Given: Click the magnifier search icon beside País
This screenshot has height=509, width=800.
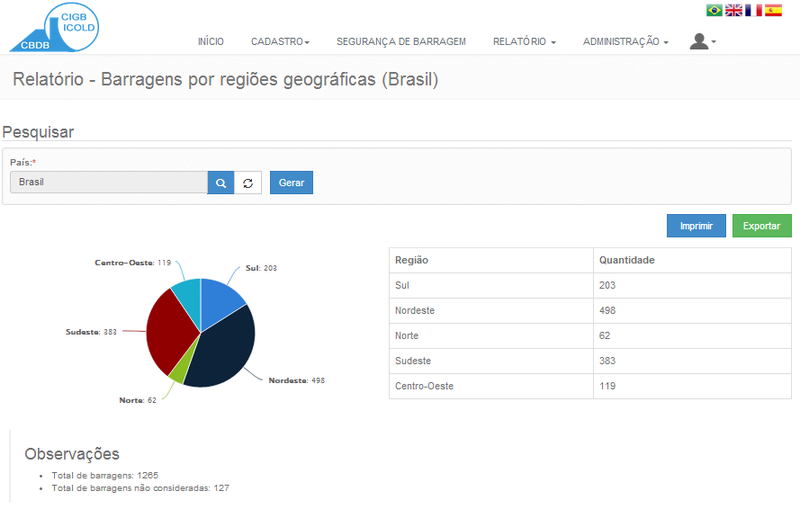Looking at the screenshot, I should pyautogui.click(x=221, y=183).
